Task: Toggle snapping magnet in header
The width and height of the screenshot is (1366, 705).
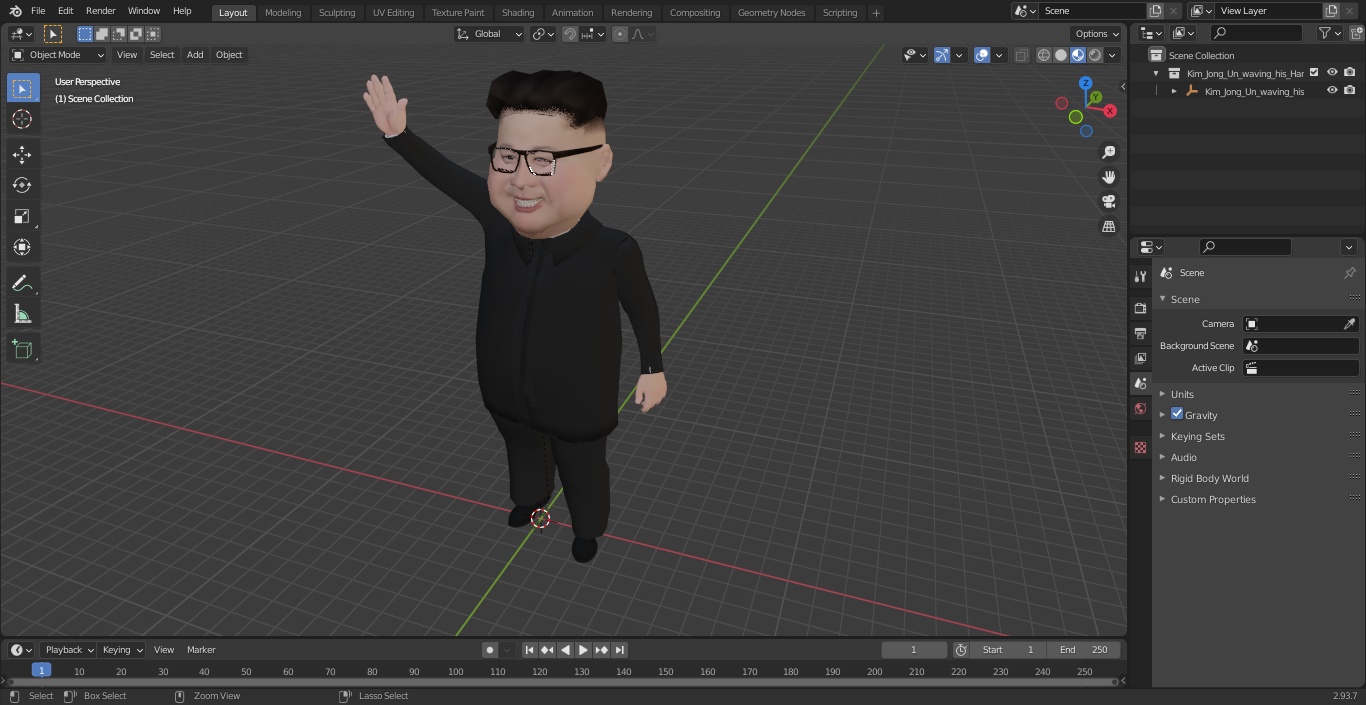Action: pyautogui.click(x=570, y=34)
